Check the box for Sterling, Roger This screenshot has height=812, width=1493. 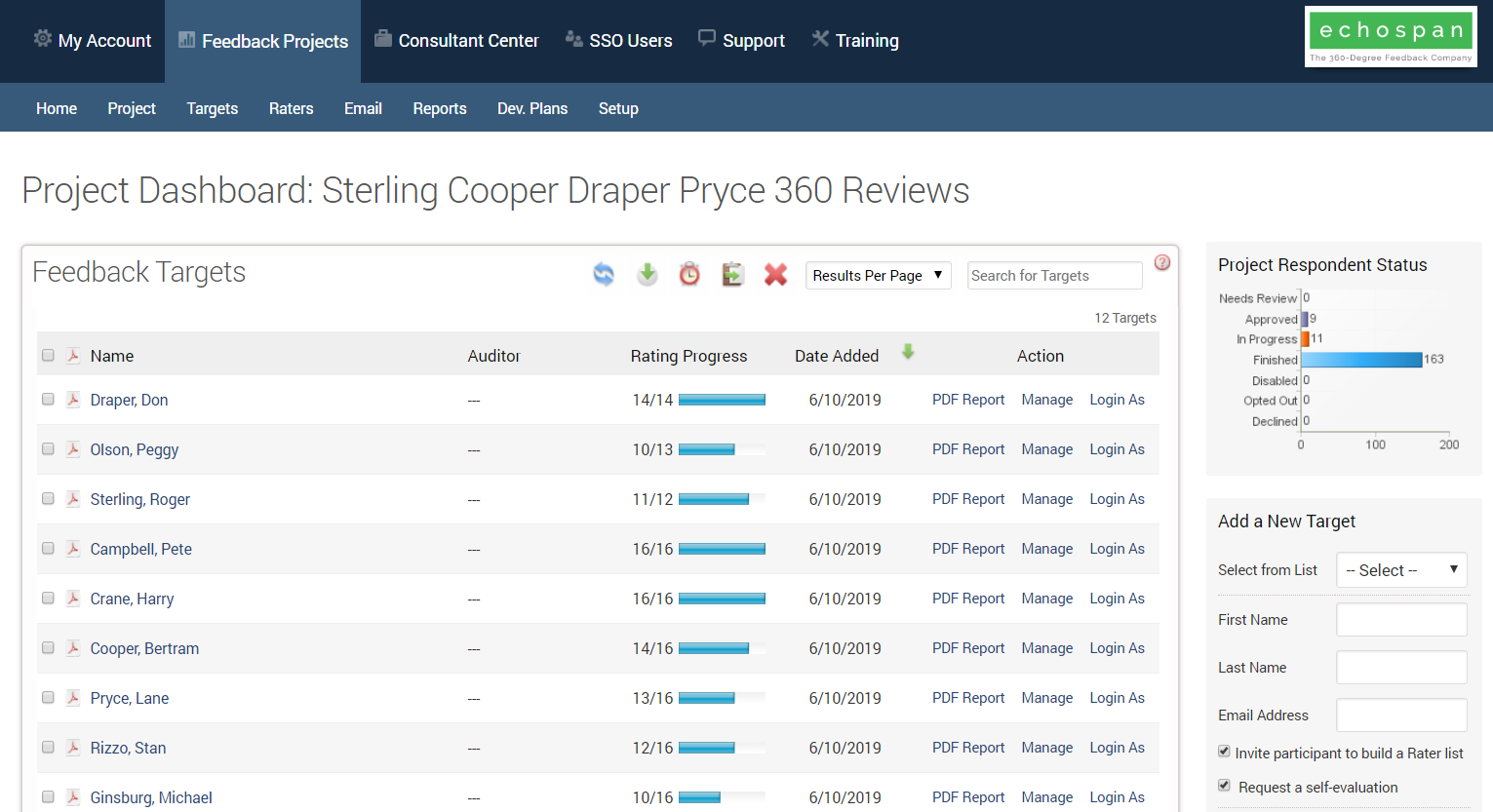(x=48, y=498)
